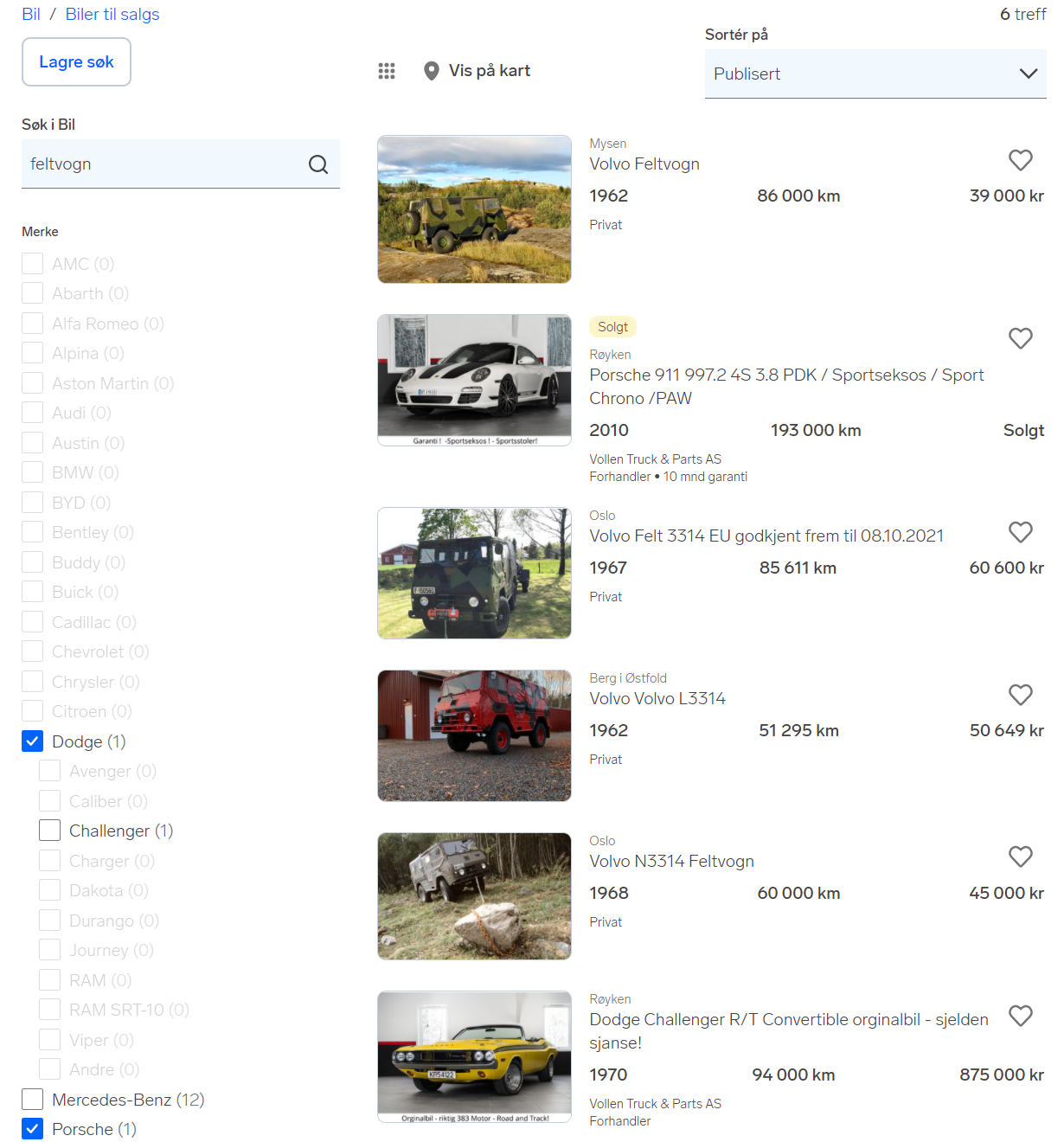Favorite the Volvo N3314 Feltvogn listing
Image resolution: width=1064 pixels, height=1142 pixels.
pyautogui.click(x=1021, y=856)
